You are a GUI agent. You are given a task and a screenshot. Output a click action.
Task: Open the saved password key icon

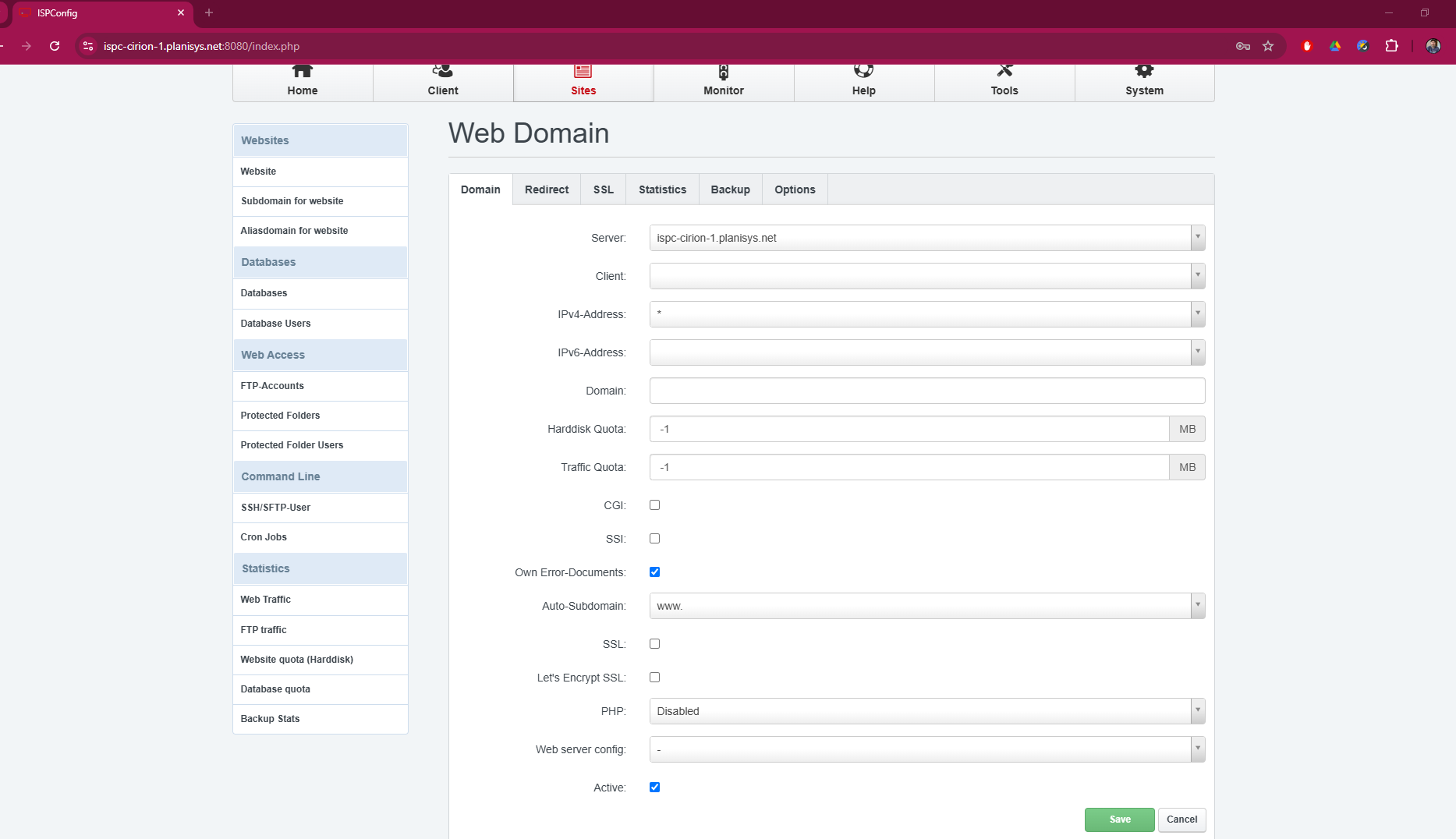coord(1243,46)
